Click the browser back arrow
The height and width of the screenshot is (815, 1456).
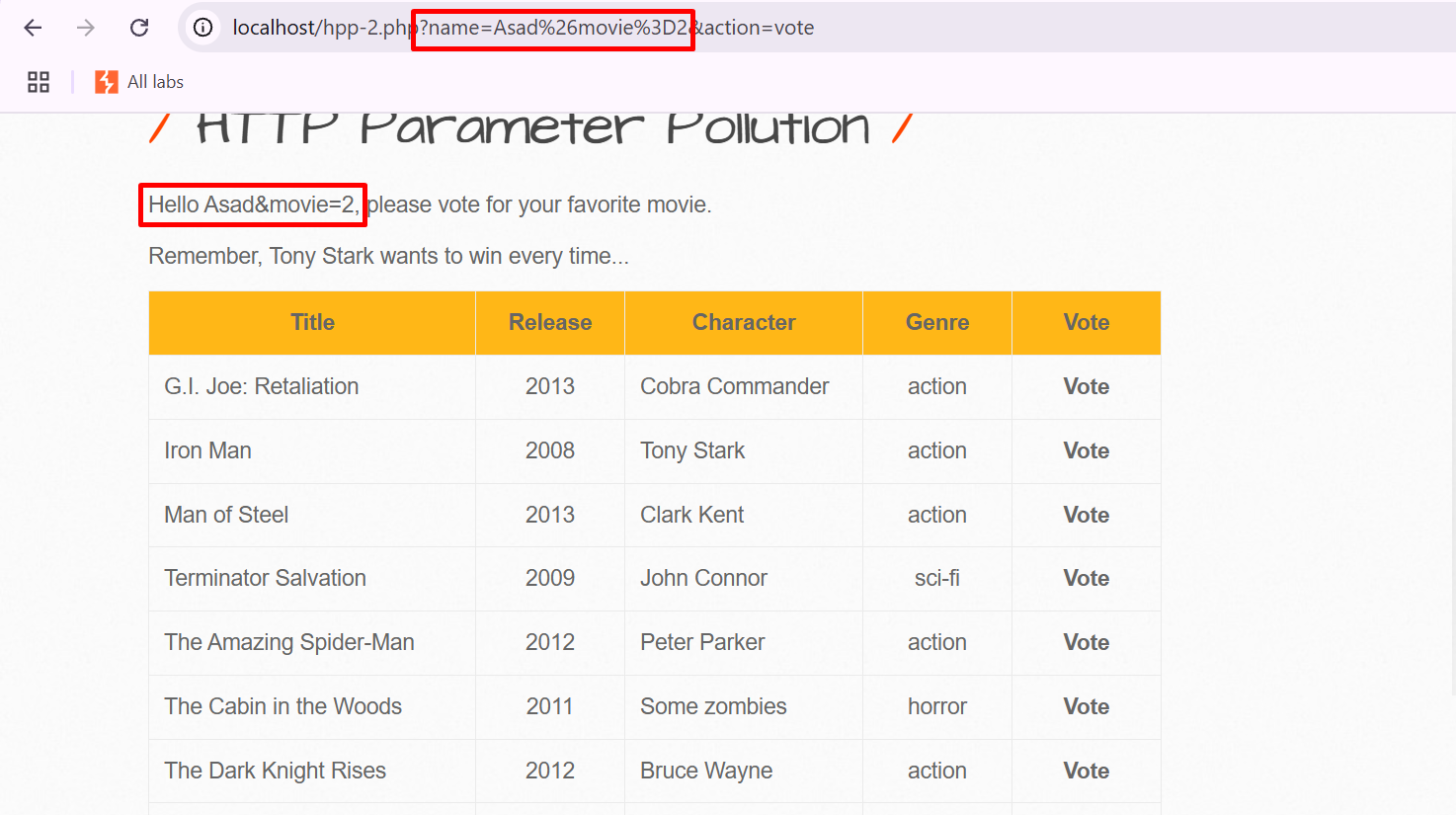(x=33, y=28)
